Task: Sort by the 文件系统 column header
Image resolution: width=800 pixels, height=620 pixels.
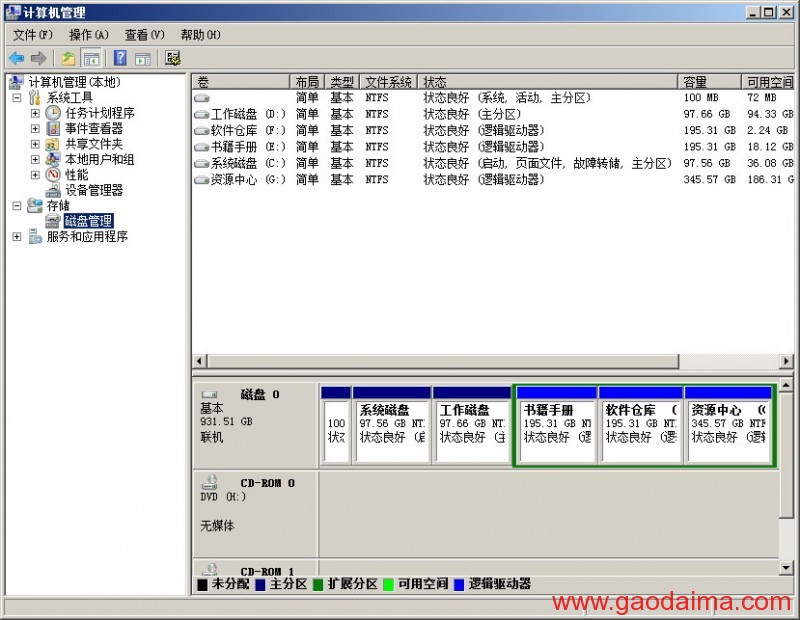Action: [388, 82]
